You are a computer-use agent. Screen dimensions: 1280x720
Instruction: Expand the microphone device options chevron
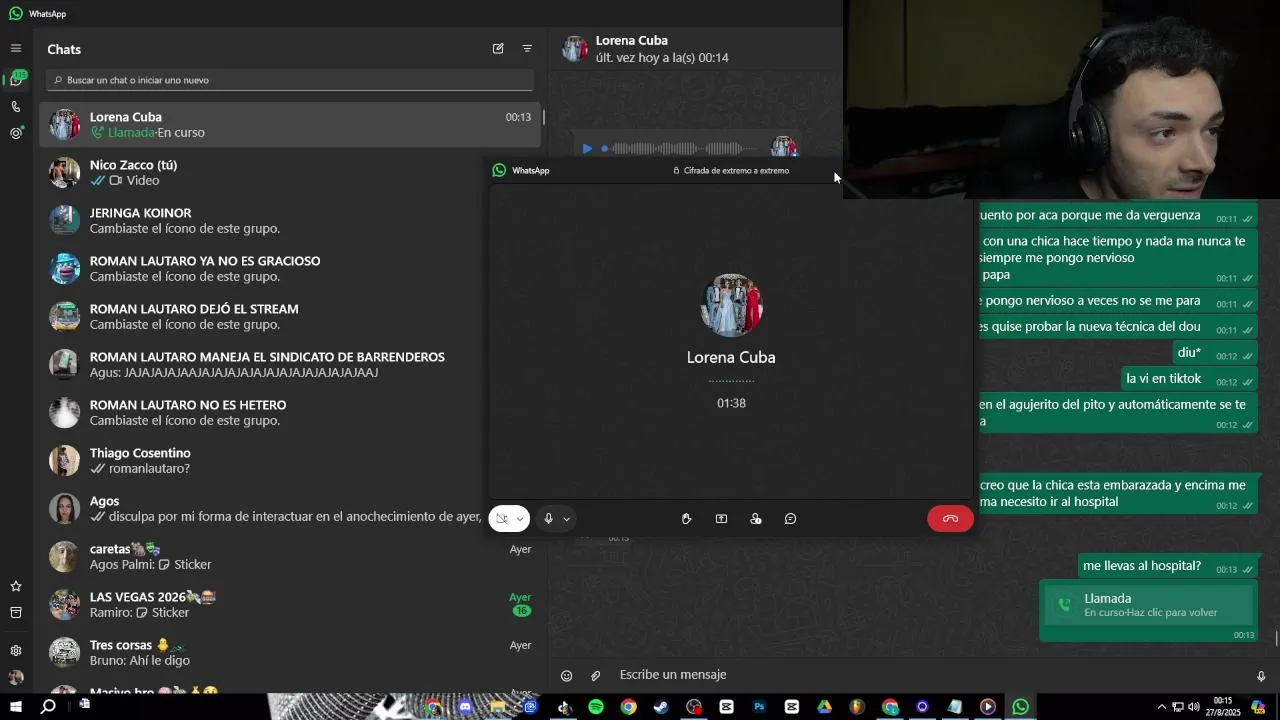[566, 519]
